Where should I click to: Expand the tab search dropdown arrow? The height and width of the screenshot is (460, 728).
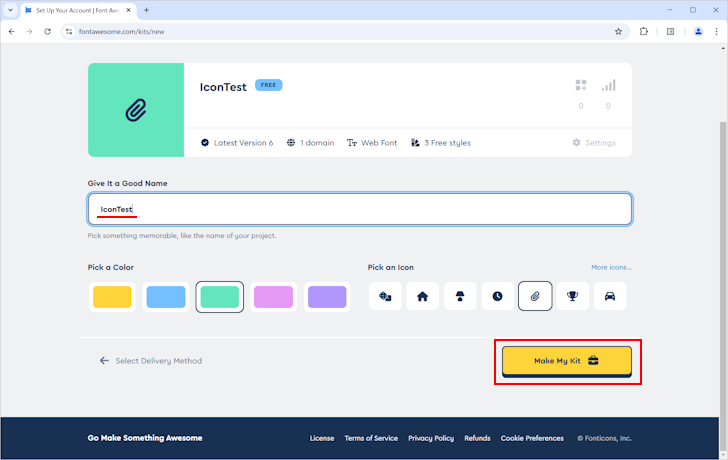[x=12, y=10]
